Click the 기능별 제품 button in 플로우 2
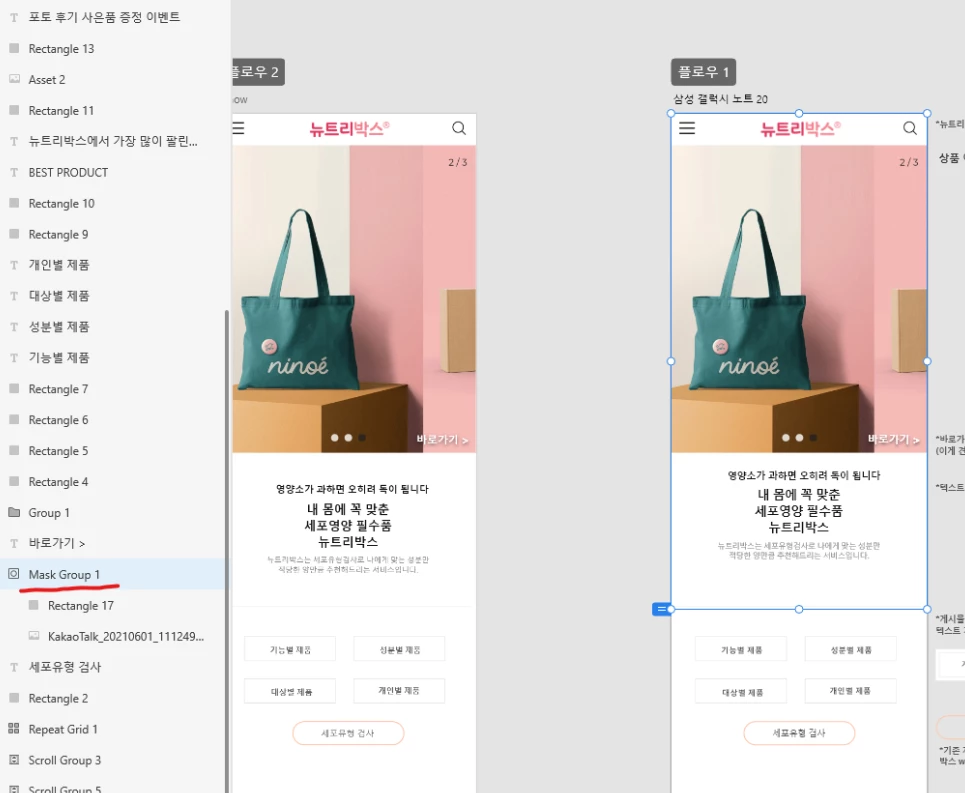Viewport: 965px width, 793px height. 290,649
